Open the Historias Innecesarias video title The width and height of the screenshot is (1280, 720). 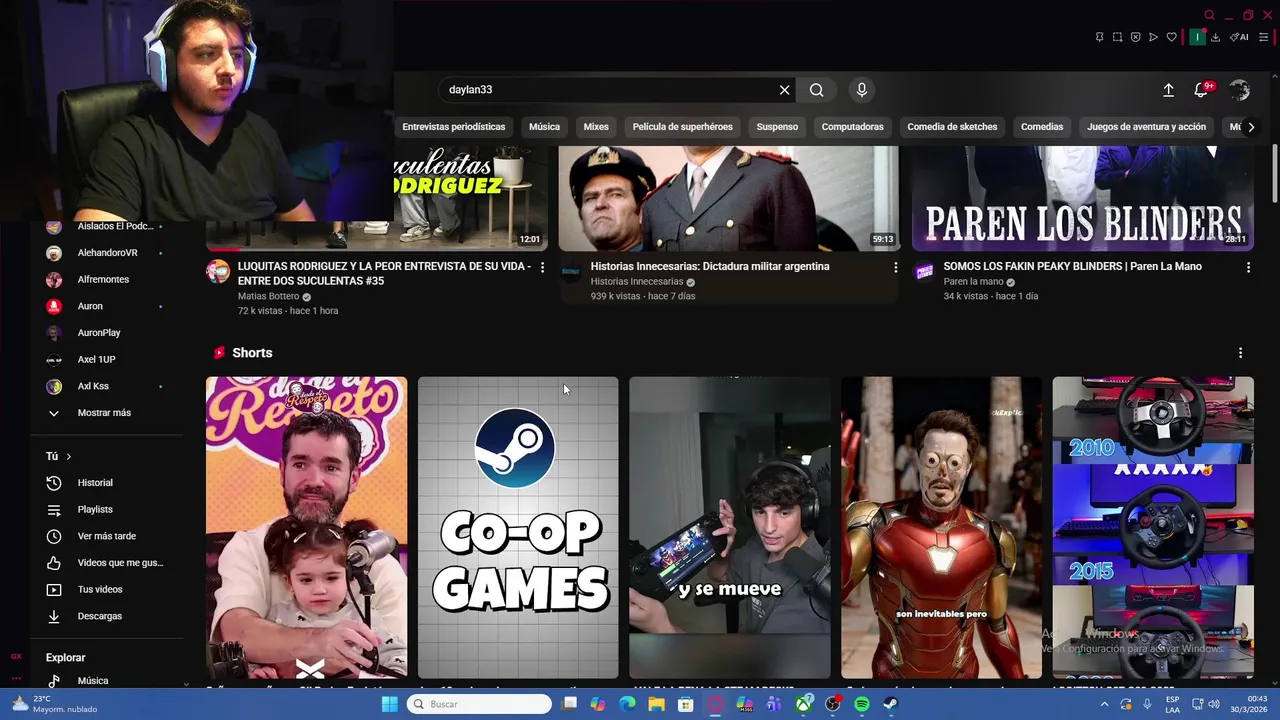coord(710,266)
